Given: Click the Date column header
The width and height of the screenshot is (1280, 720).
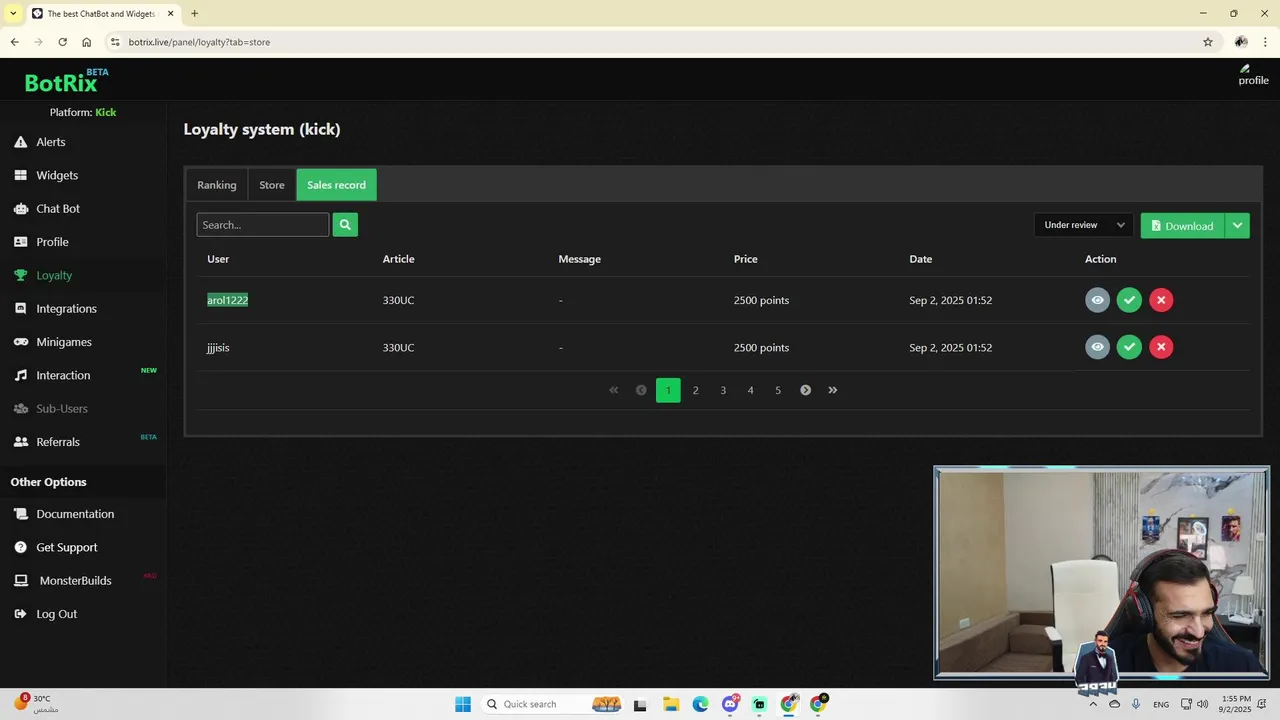Looking at the screenshot, I should pos(920,259).
